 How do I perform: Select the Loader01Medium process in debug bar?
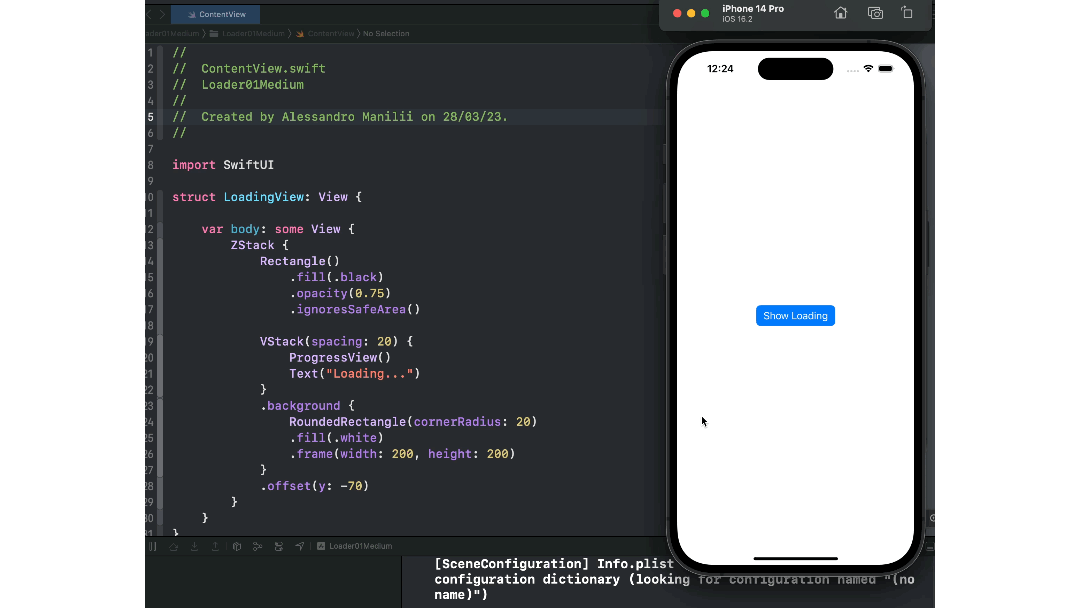click(x=355, y=546)
